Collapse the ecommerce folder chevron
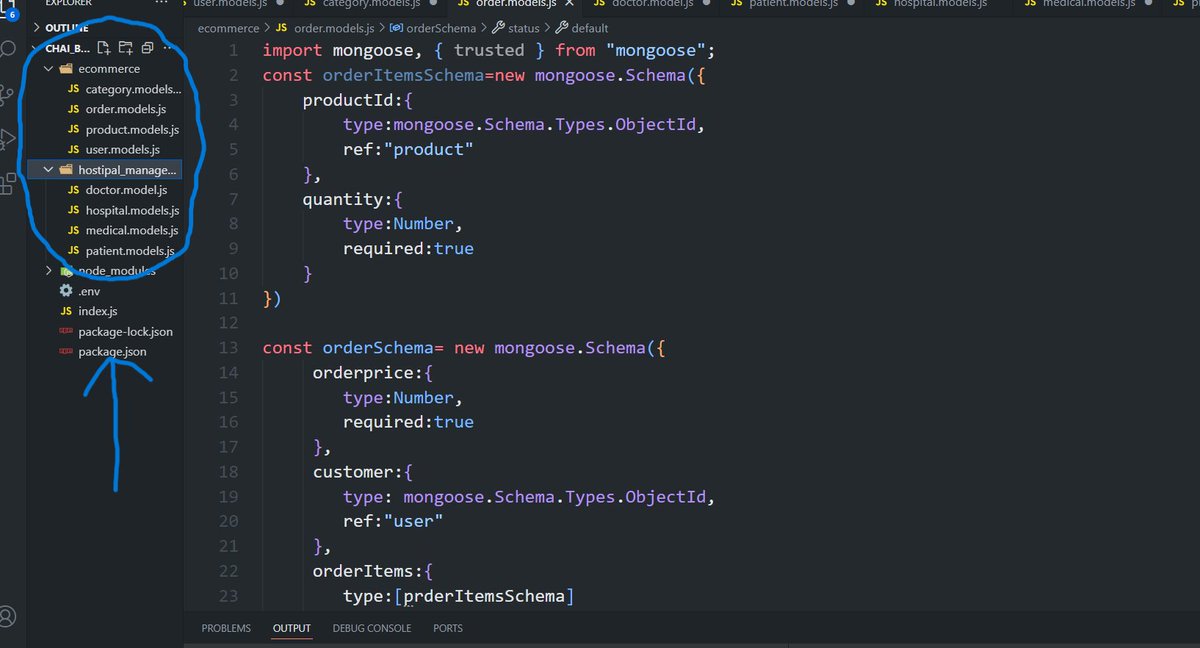Viewport: 1200px width, 648px height. point(49,69)
